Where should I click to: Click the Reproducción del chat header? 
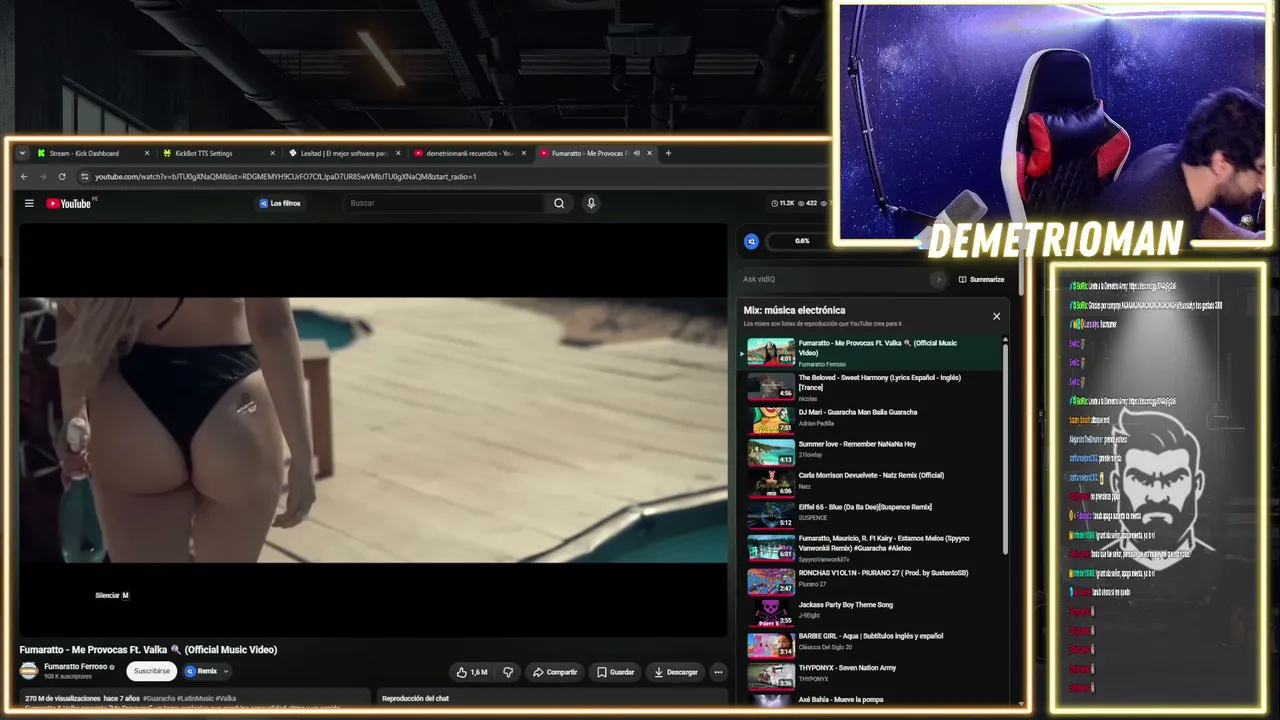(415, 698)
